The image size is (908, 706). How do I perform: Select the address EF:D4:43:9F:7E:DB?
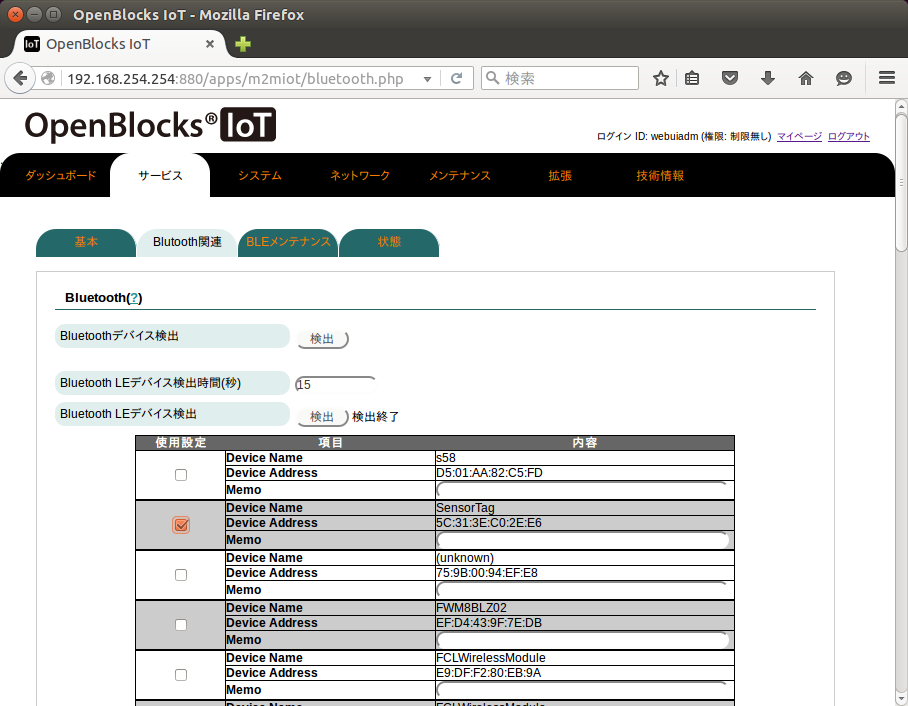[489, 623]
